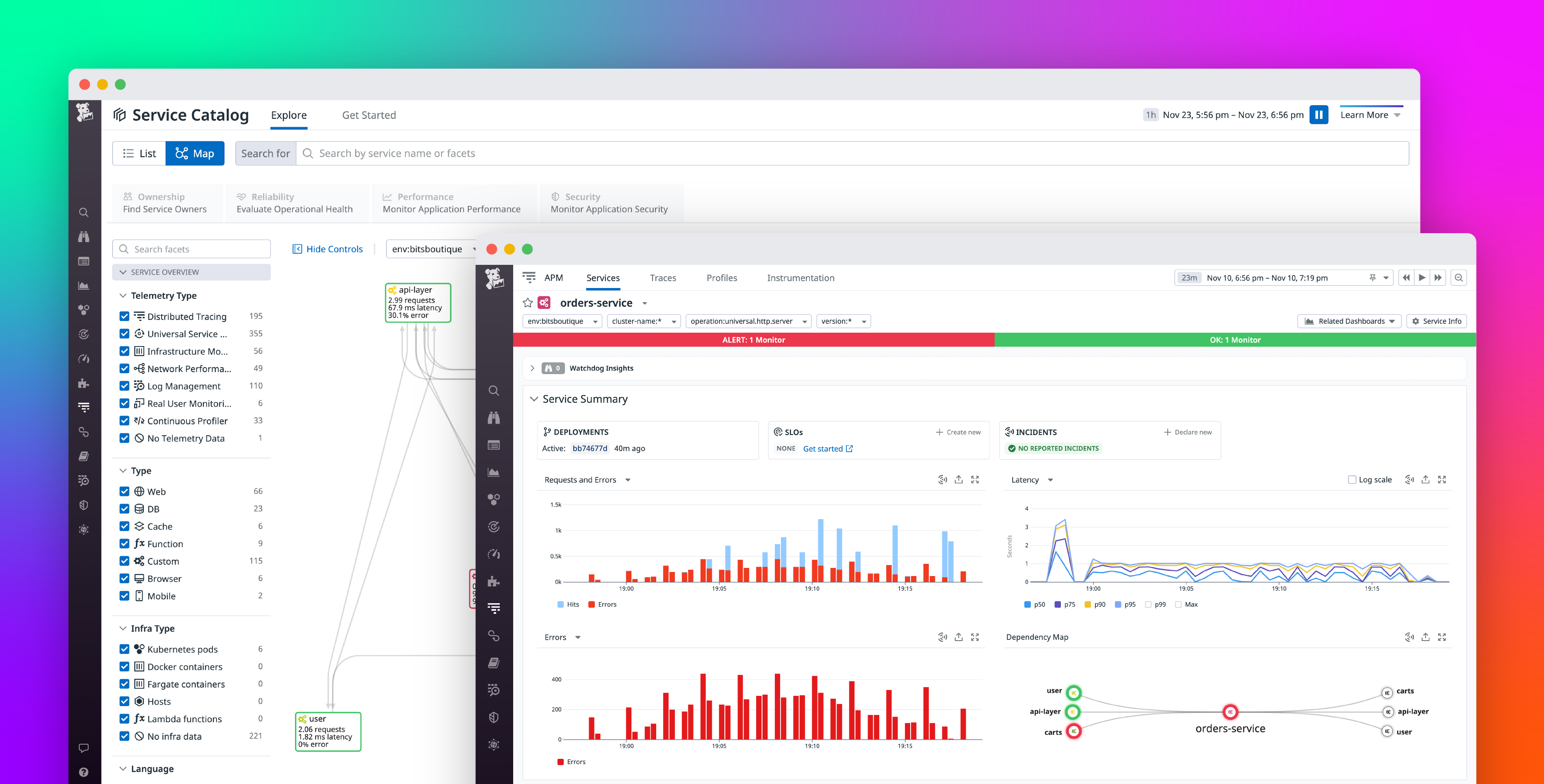Select the binoculars Watchdog icon in sidebar

click(84, 237)
